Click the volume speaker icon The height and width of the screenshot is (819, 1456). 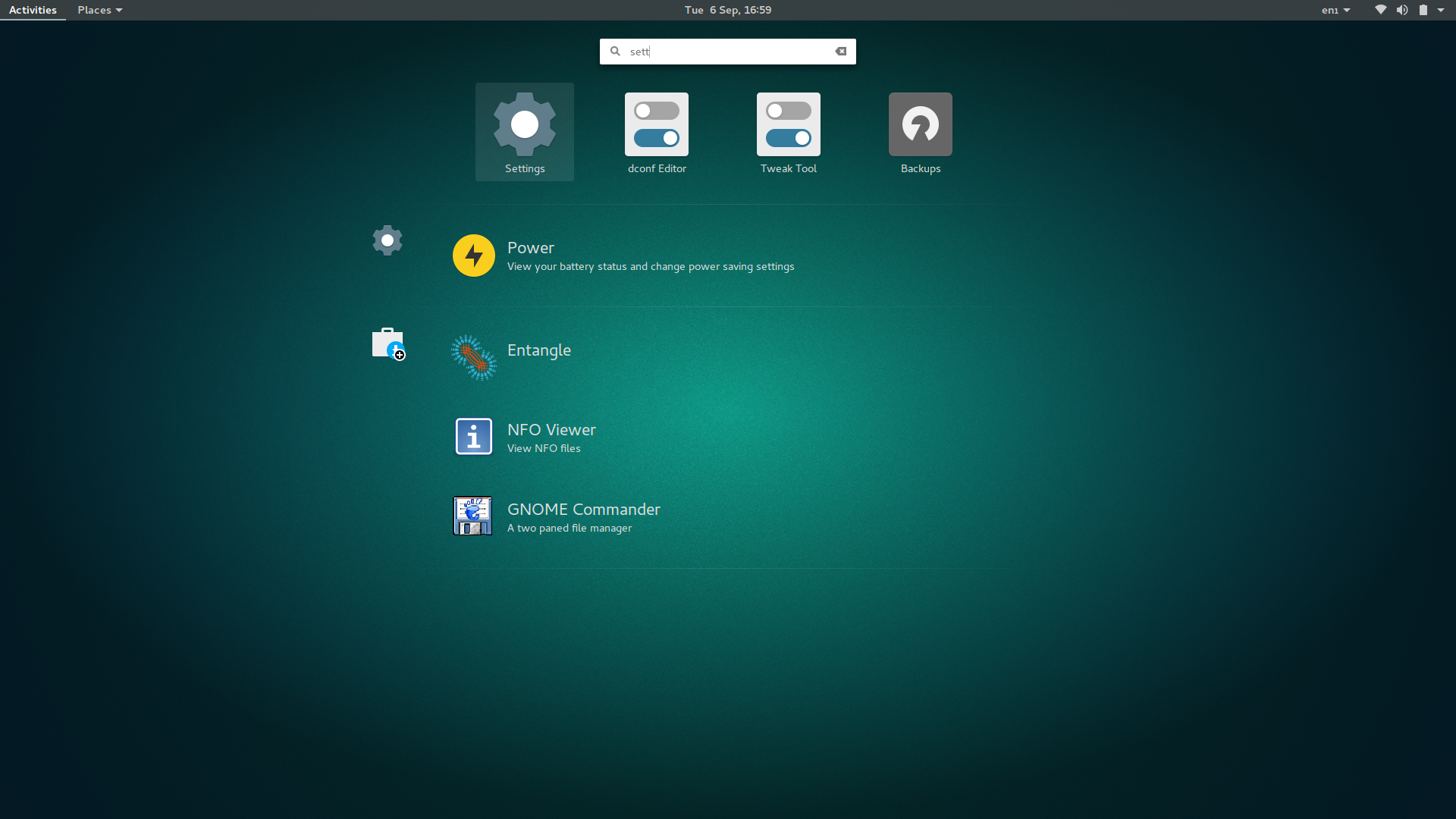click(x=1402, y=10)
